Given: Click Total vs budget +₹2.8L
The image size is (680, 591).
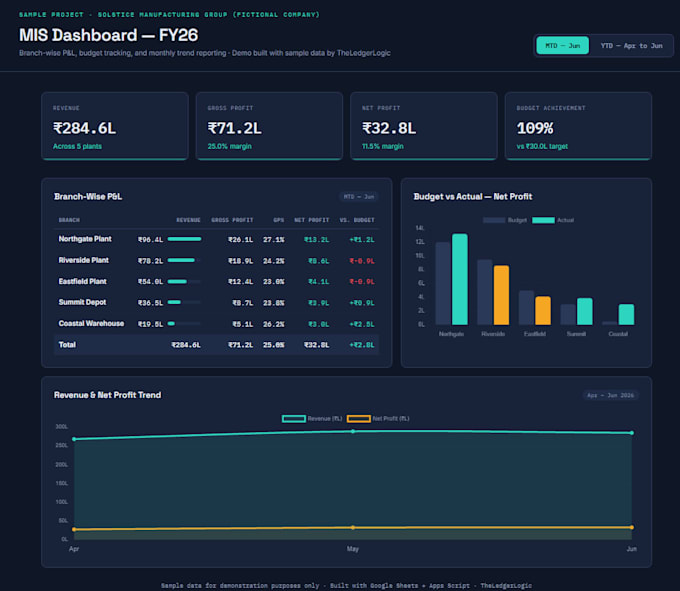Looking at the screenshot, I should 362,345.
